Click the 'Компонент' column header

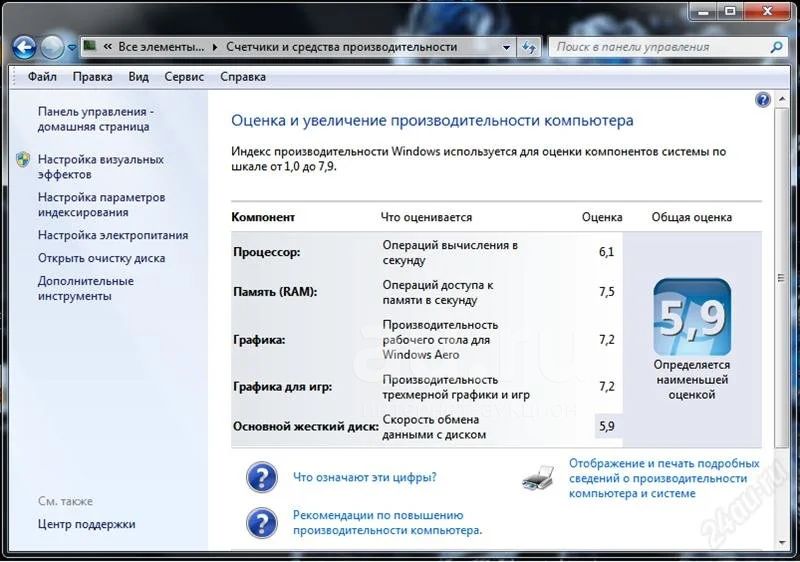(x=263, y=217)
